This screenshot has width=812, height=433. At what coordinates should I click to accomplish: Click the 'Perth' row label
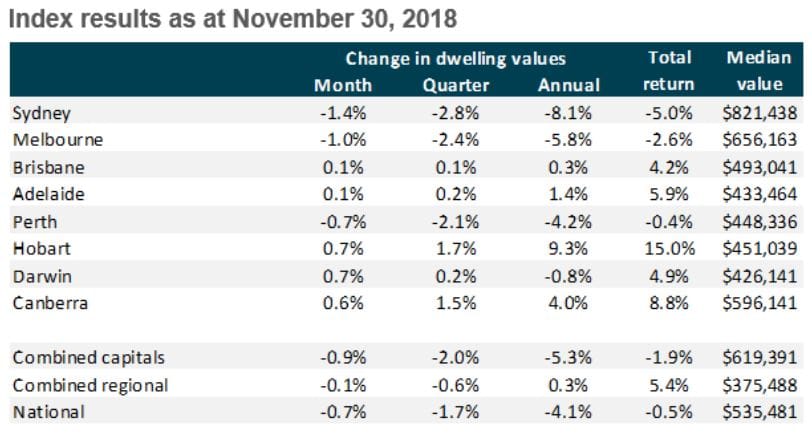32,220
